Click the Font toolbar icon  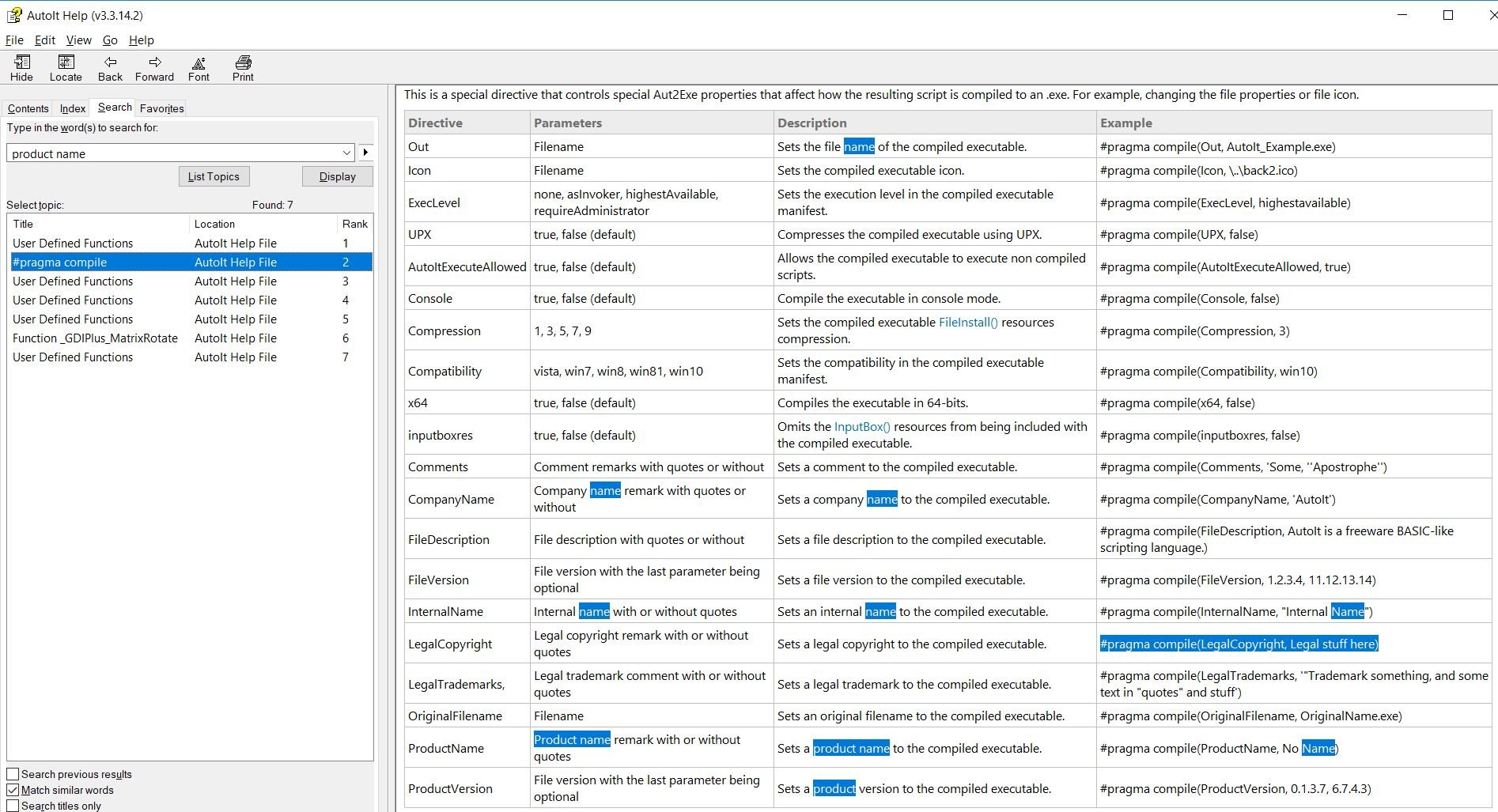199,68
